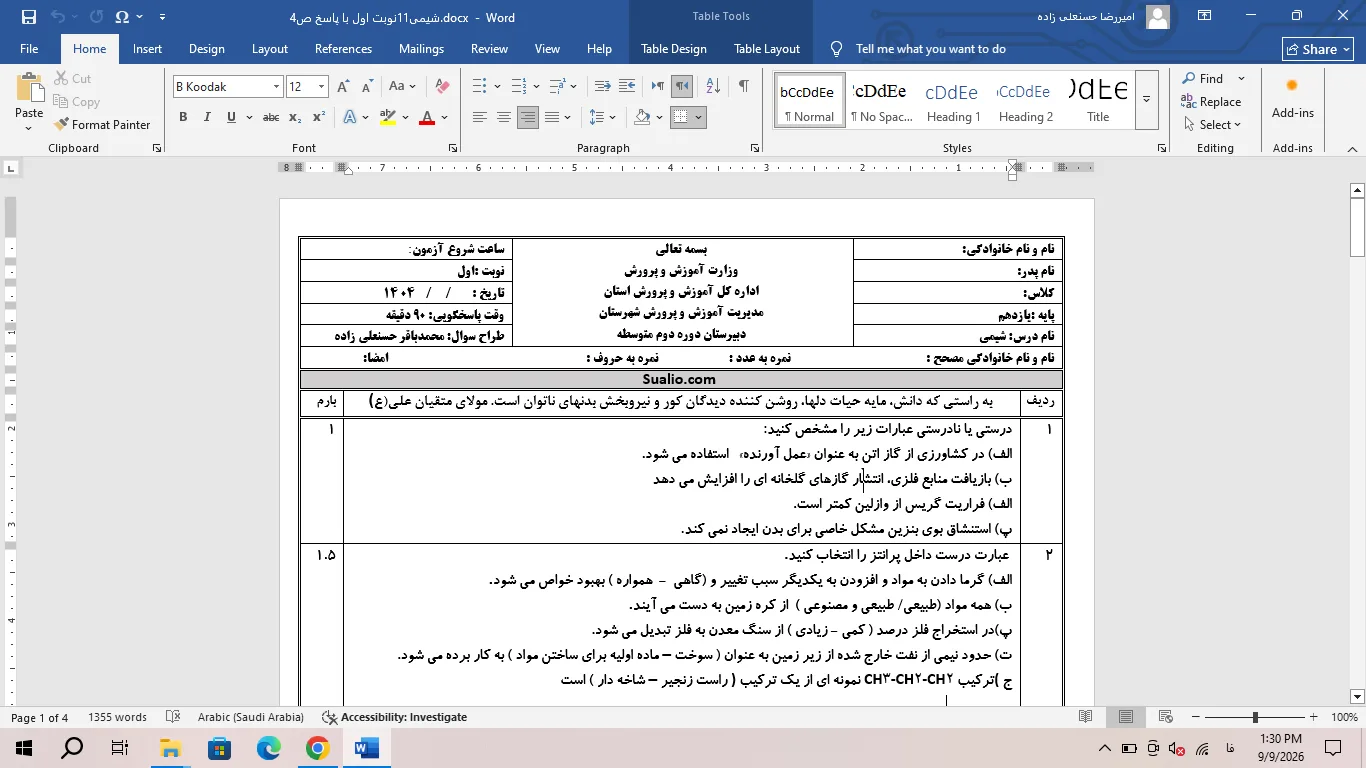Center align the text
This screenshot has height=768, width=1366.
tap(504, 117)
